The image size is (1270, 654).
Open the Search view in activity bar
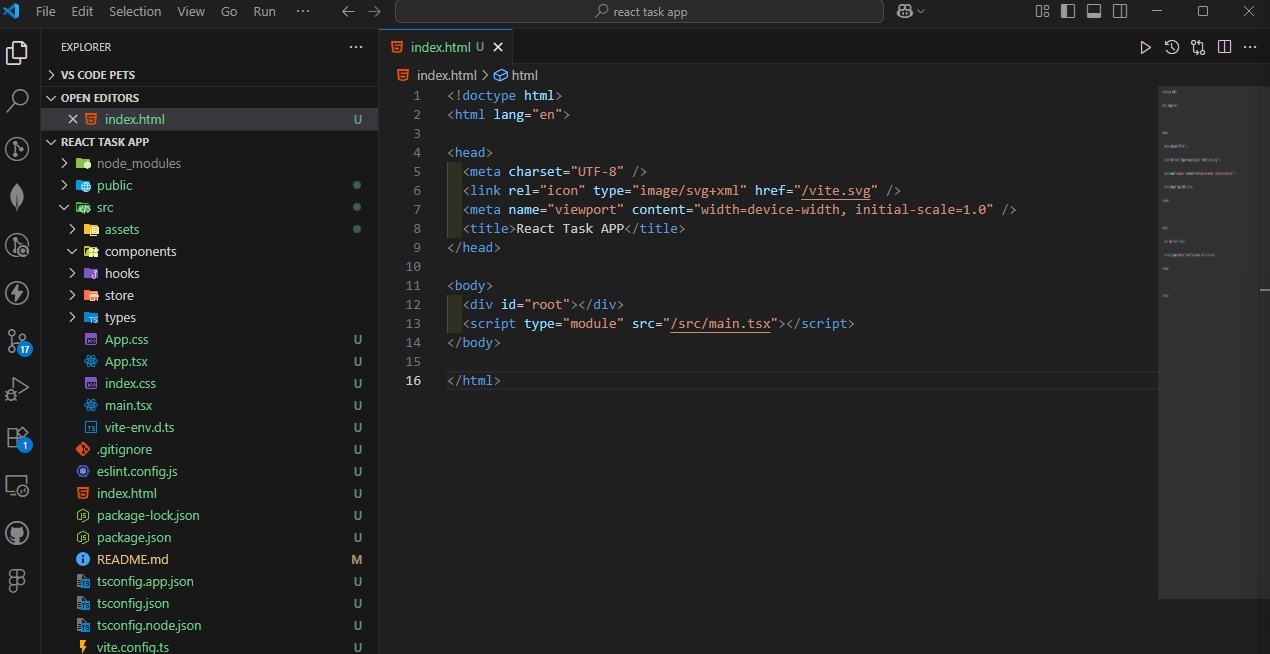(17, 100)
